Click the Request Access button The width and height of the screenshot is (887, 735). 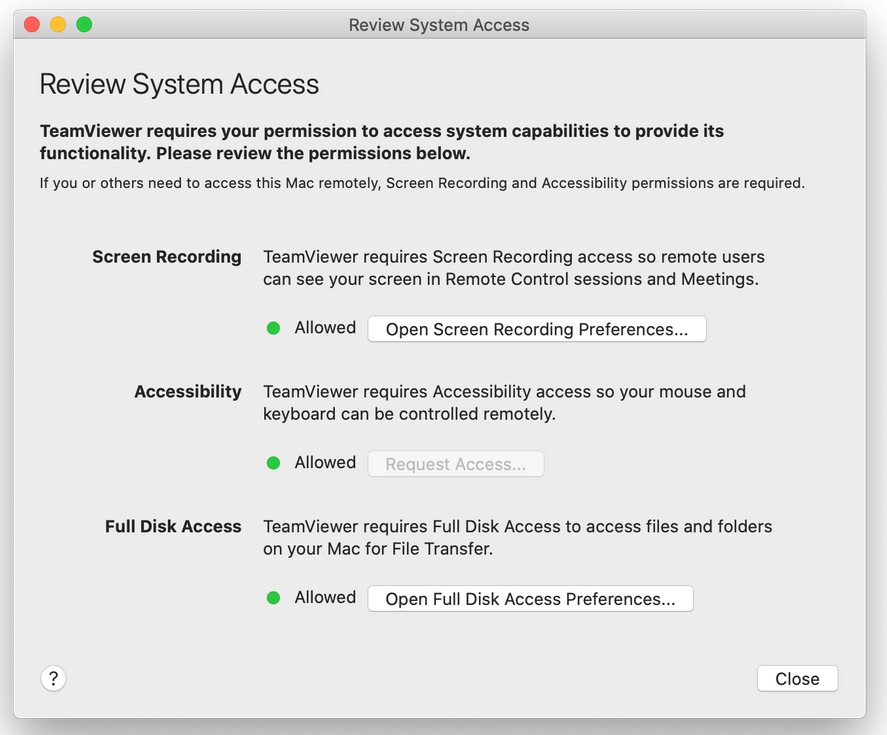click(x=456, y=463)
